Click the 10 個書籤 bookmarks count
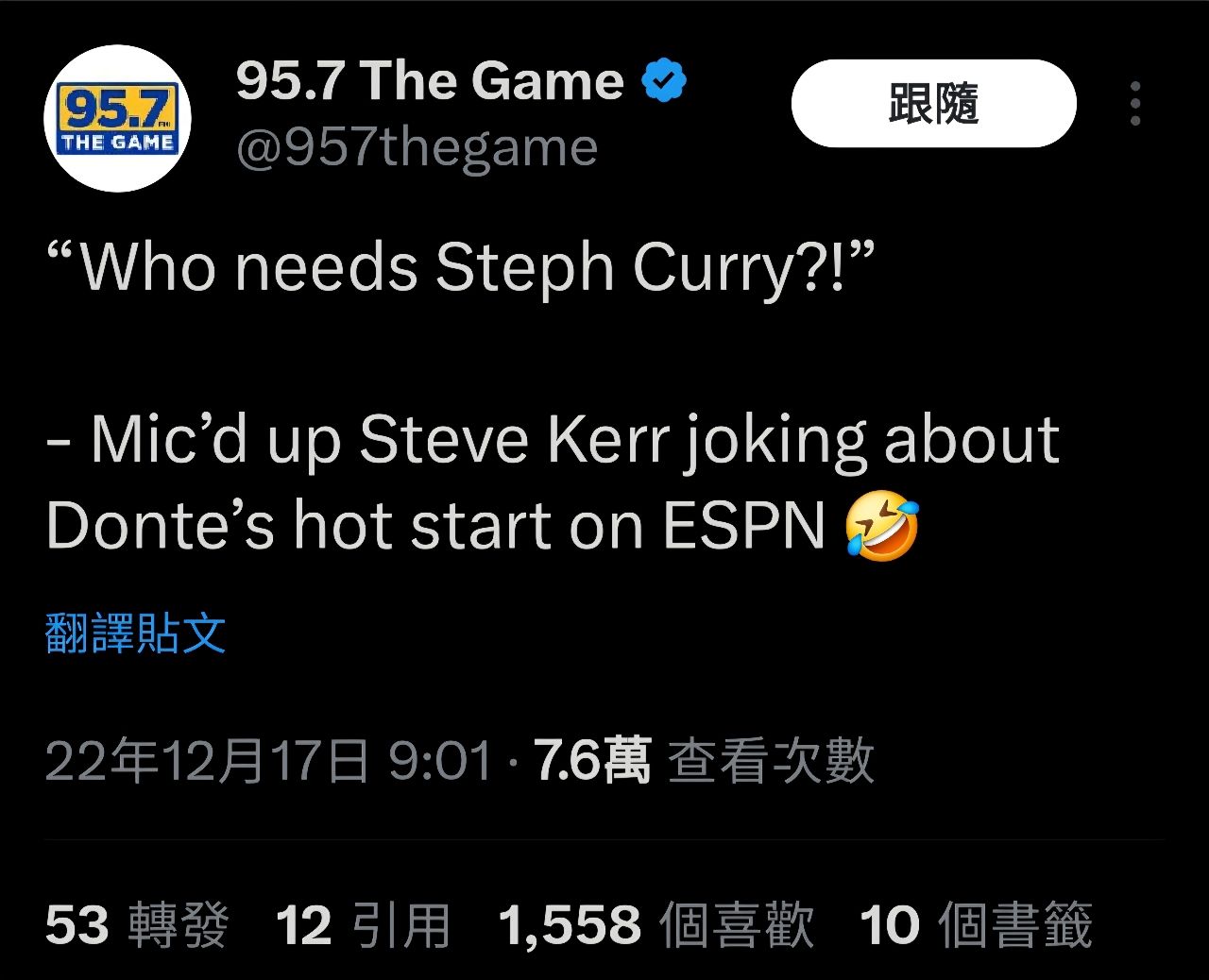Viewport: 1209px width, 980px height. pos(977,924)
